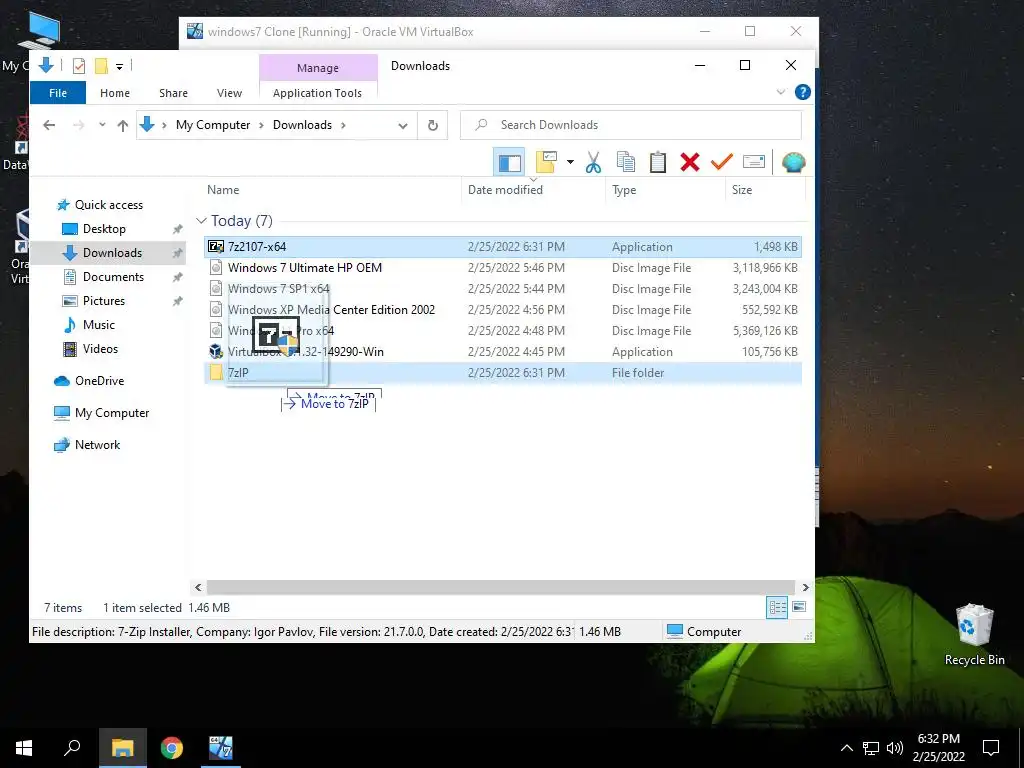Select Pictures in the navigation pane
The height and width of the screenshot is (768, 1024).
pos(103,301)
